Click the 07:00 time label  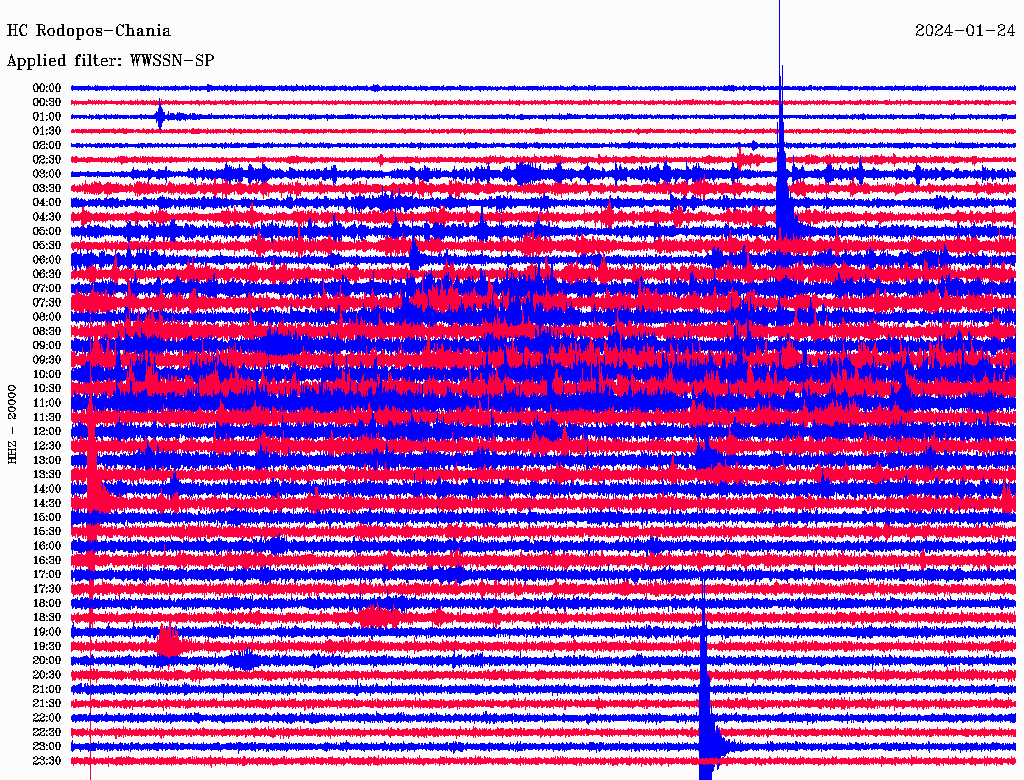click(47, 288)
